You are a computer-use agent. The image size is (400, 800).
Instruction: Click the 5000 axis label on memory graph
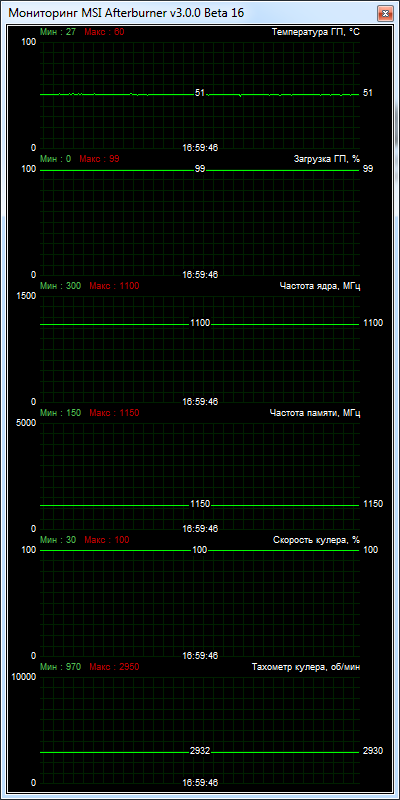27,422
